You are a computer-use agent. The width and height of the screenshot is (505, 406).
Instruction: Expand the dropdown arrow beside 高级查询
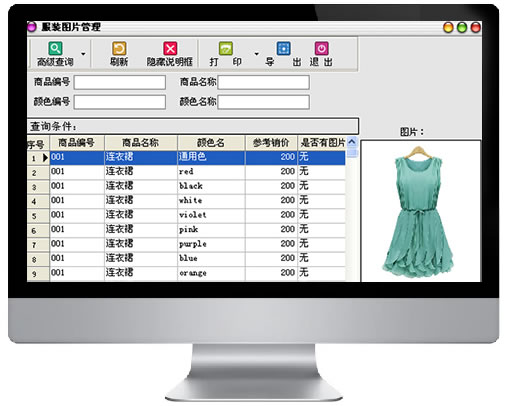click(x=83, y=54)
